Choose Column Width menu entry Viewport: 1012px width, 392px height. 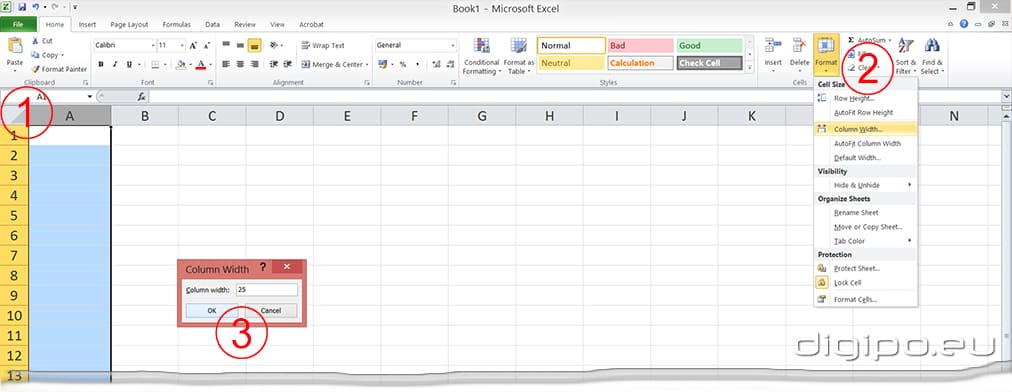tap(865, 129)
